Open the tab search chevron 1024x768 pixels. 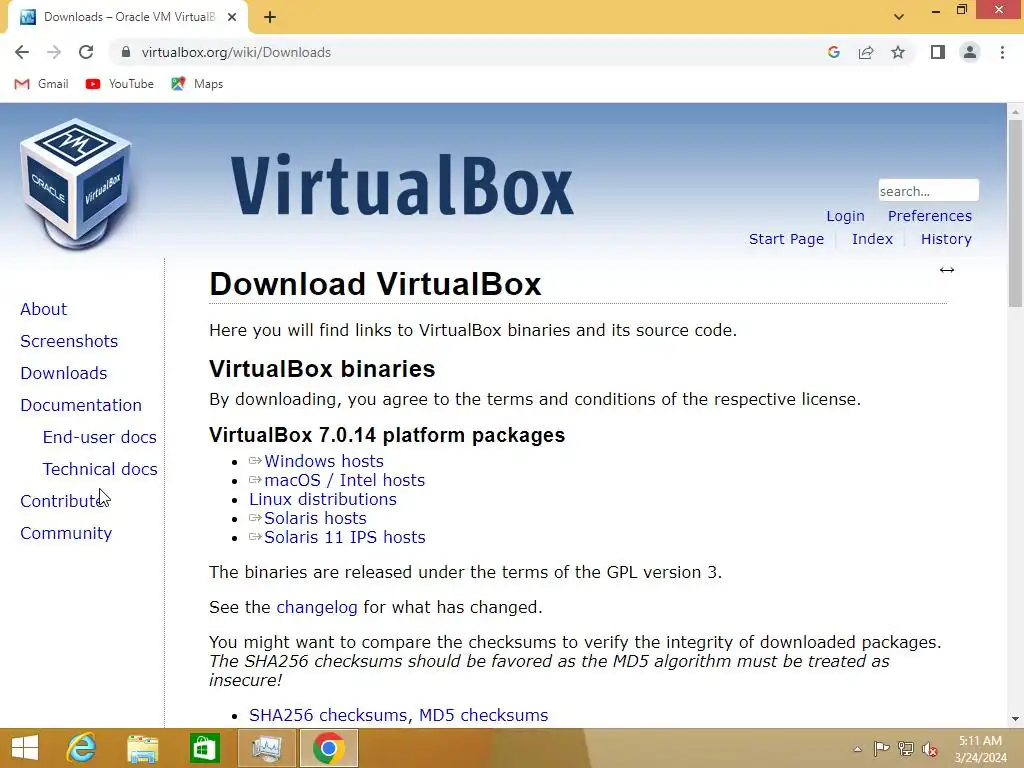coord(899,17)
